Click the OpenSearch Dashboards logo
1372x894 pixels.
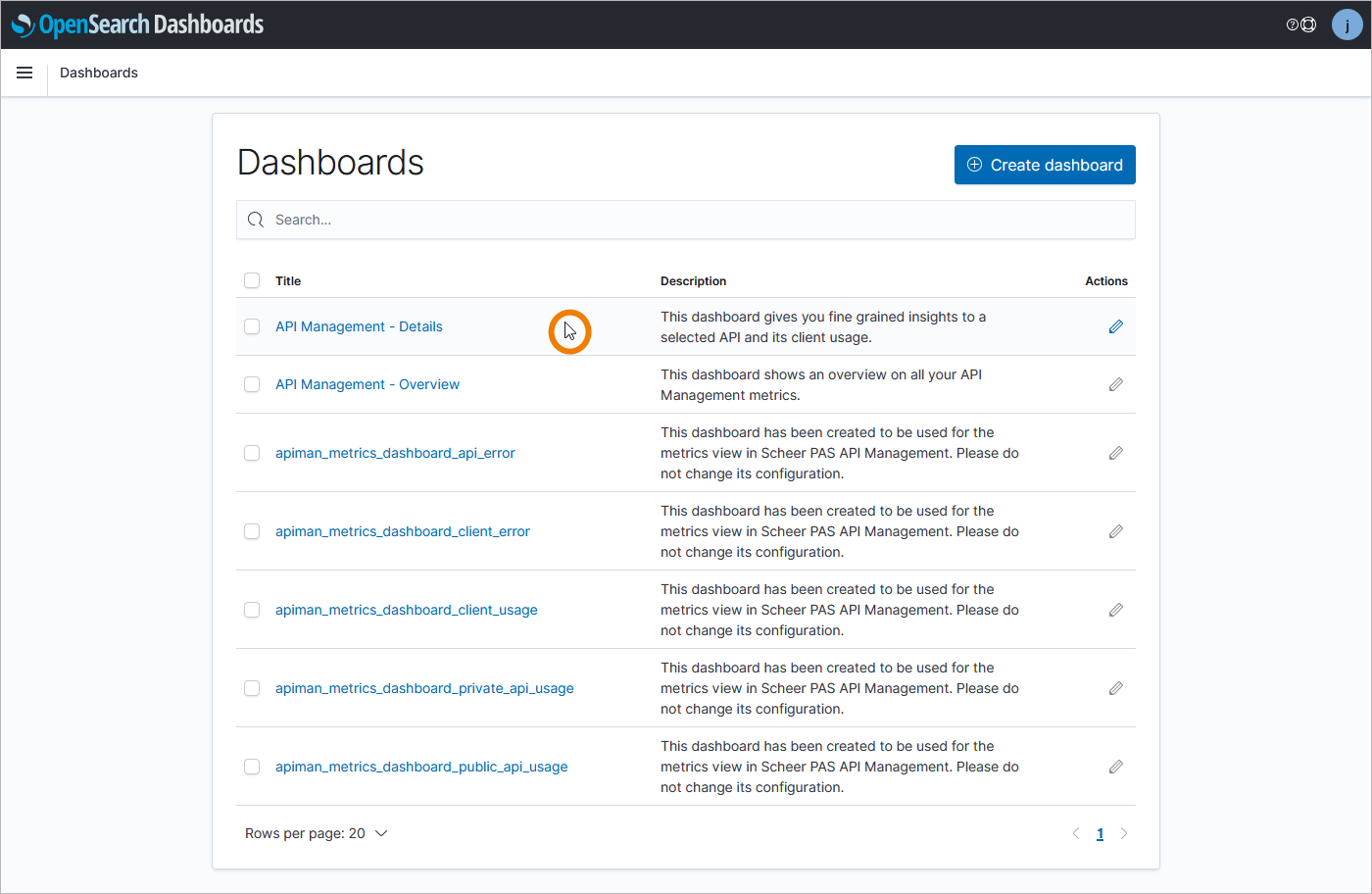137,25
